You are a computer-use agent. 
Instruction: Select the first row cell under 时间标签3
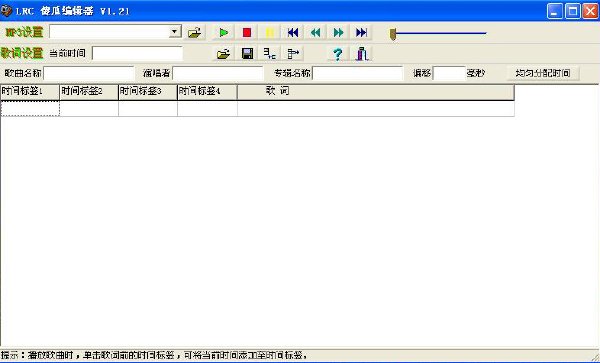coord(148,109)
